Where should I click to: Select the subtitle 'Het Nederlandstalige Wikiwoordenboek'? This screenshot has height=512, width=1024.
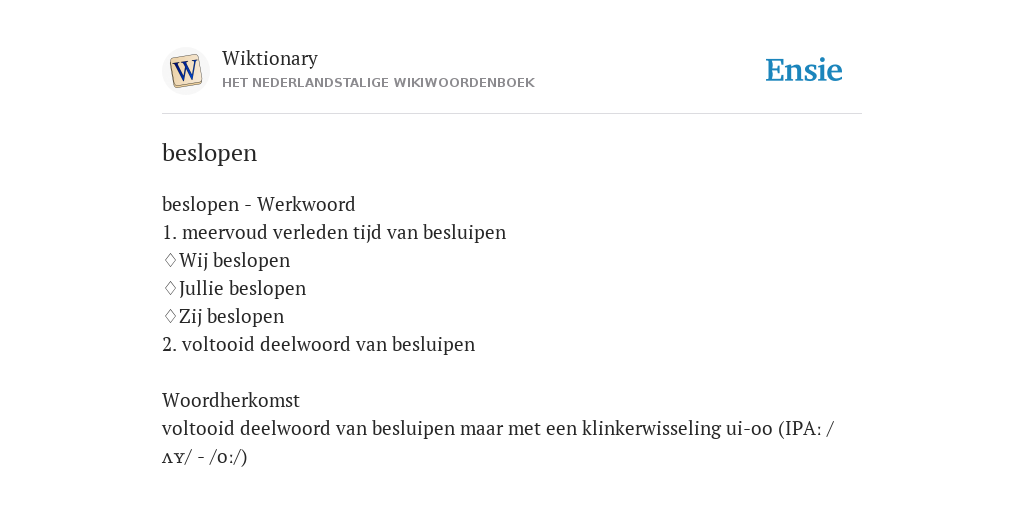point(378,83)
